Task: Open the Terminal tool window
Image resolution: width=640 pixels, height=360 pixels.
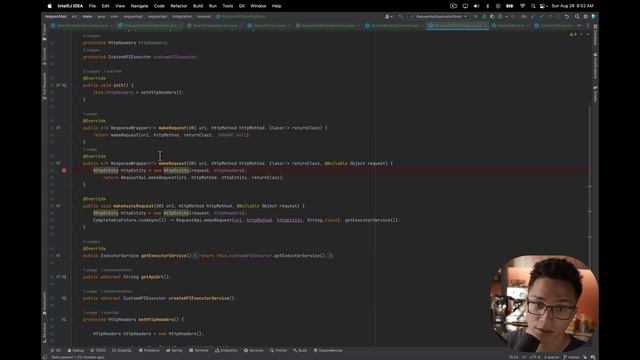Action: pos(199,351)
